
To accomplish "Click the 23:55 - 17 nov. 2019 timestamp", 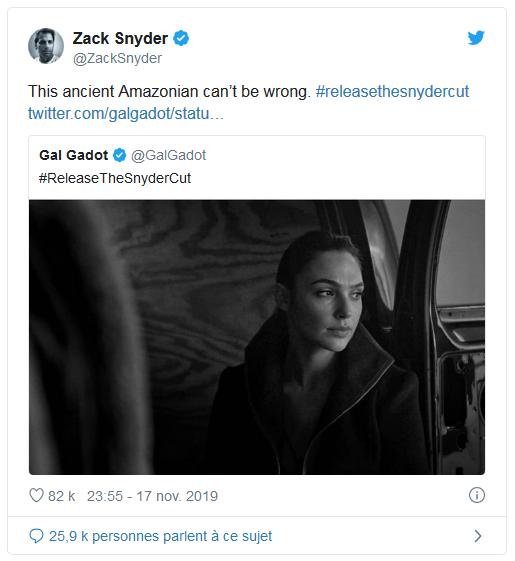I will pyautogui.click(x=152, y=496).
